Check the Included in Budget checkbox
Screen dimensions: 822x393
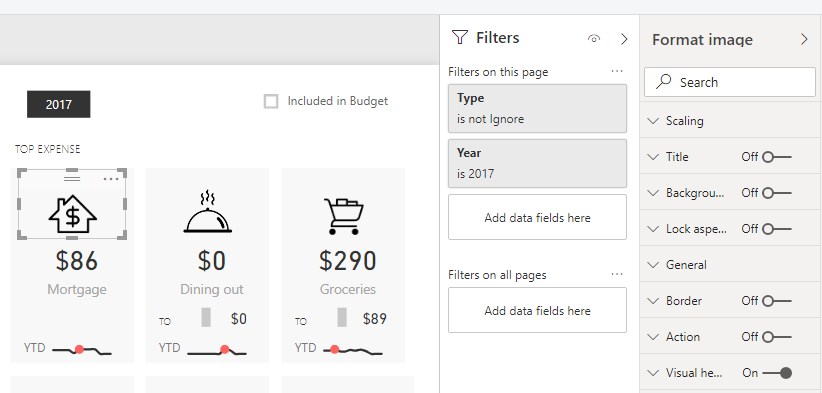click(271, 101)
